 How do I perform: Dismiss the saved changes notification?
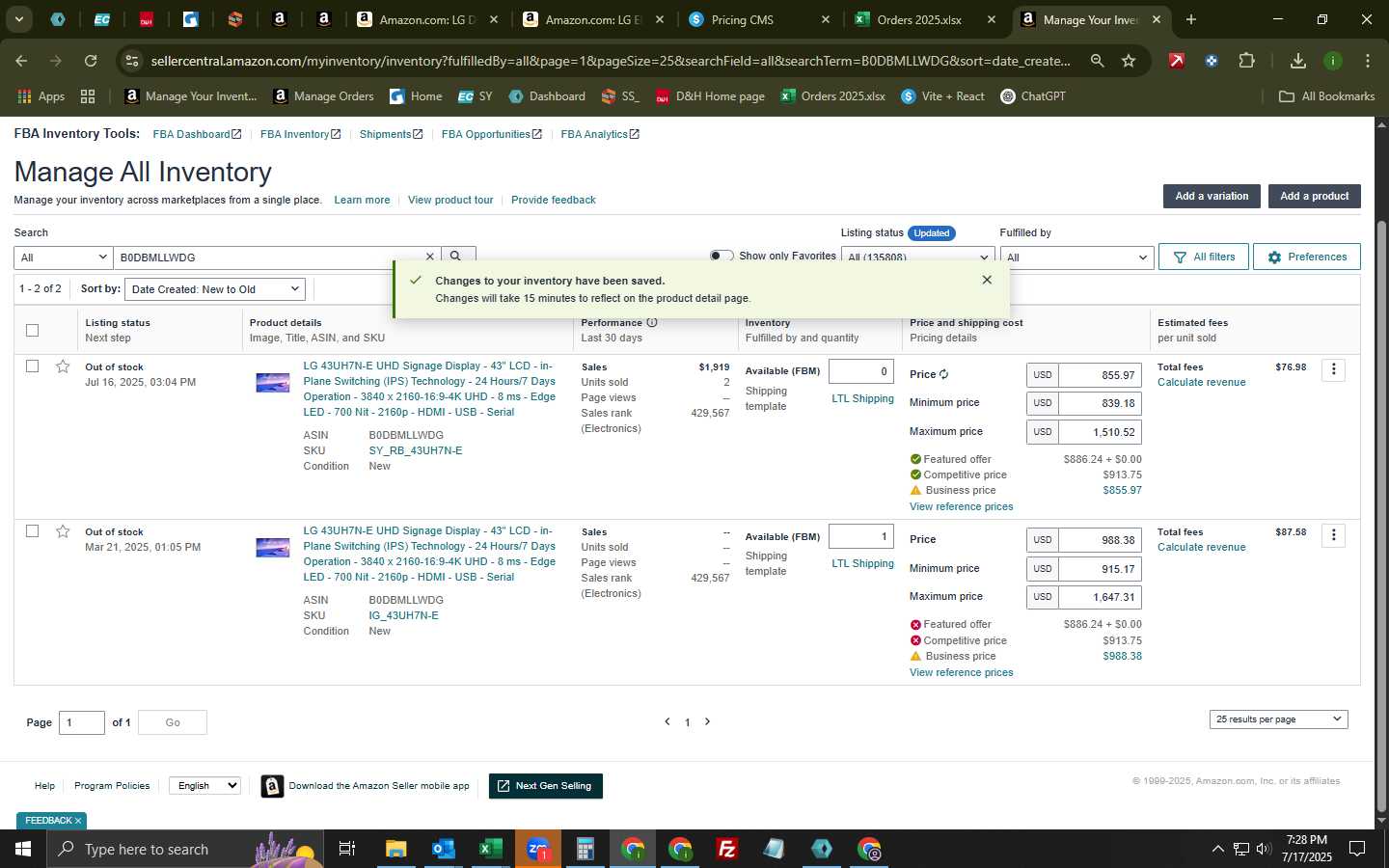pos(987,280)
